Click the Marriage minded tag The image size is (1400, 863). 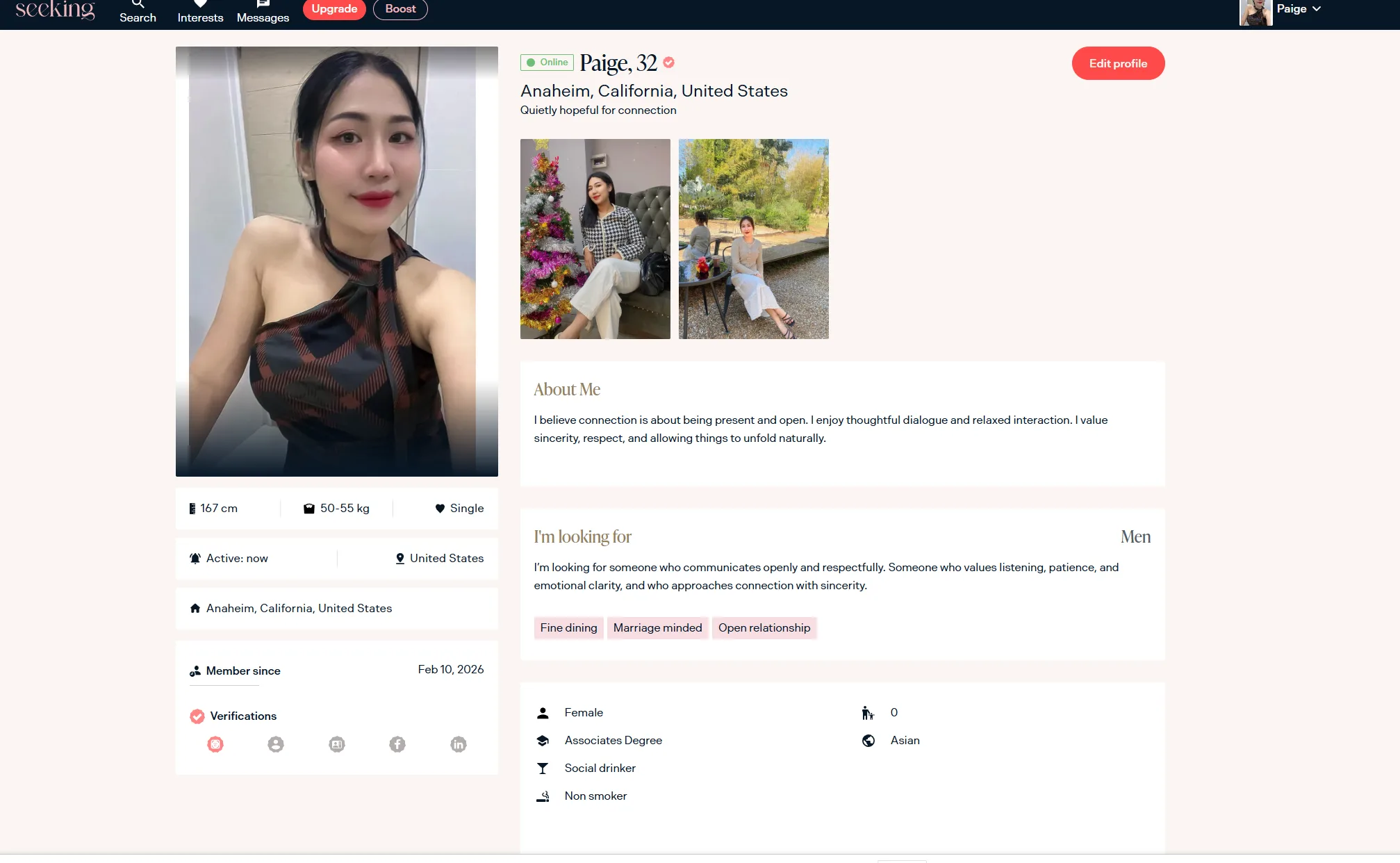click(657, 627)
